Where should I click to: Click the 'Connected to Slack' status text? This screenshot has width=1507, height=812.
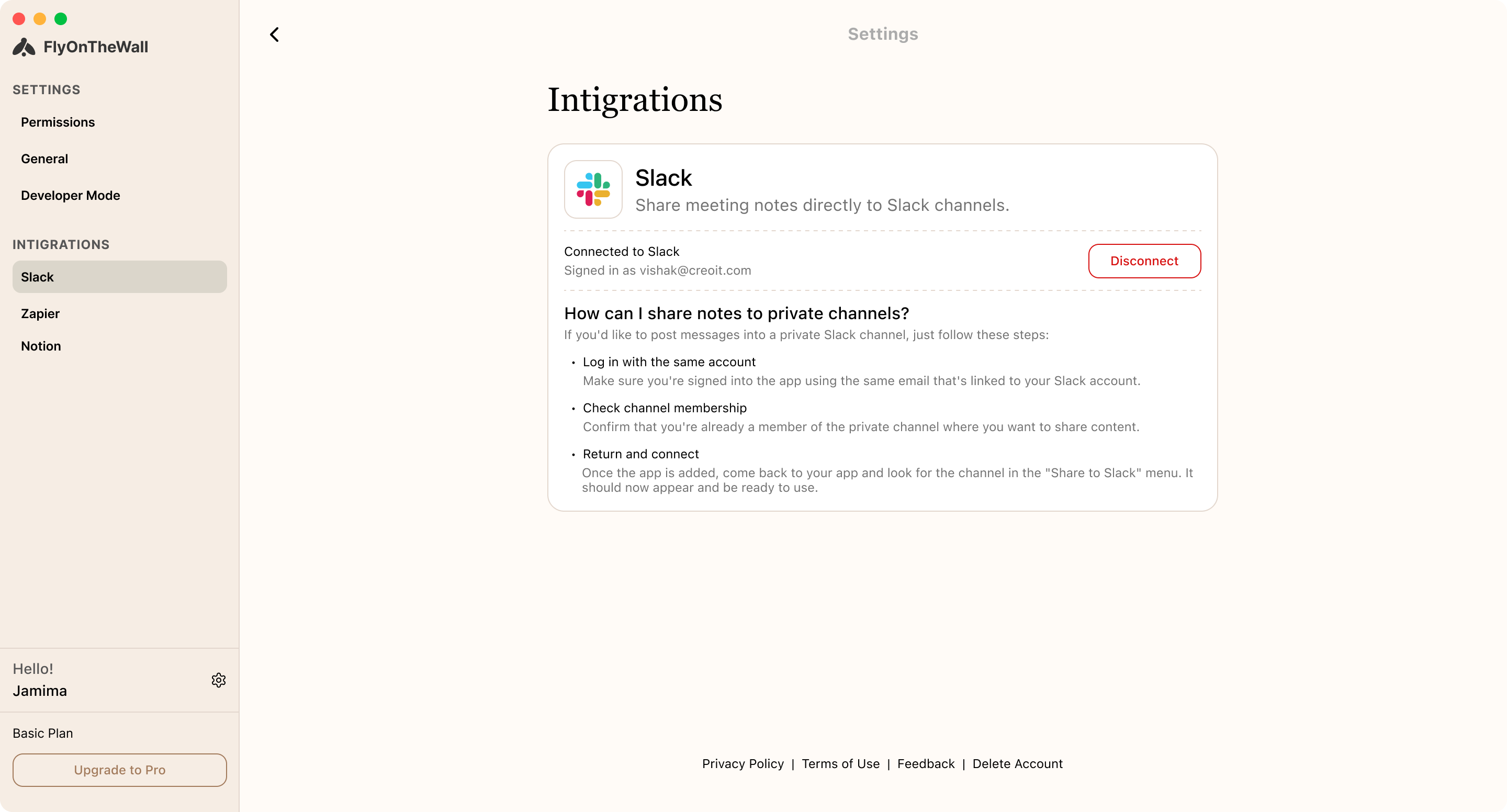(621, 252)
